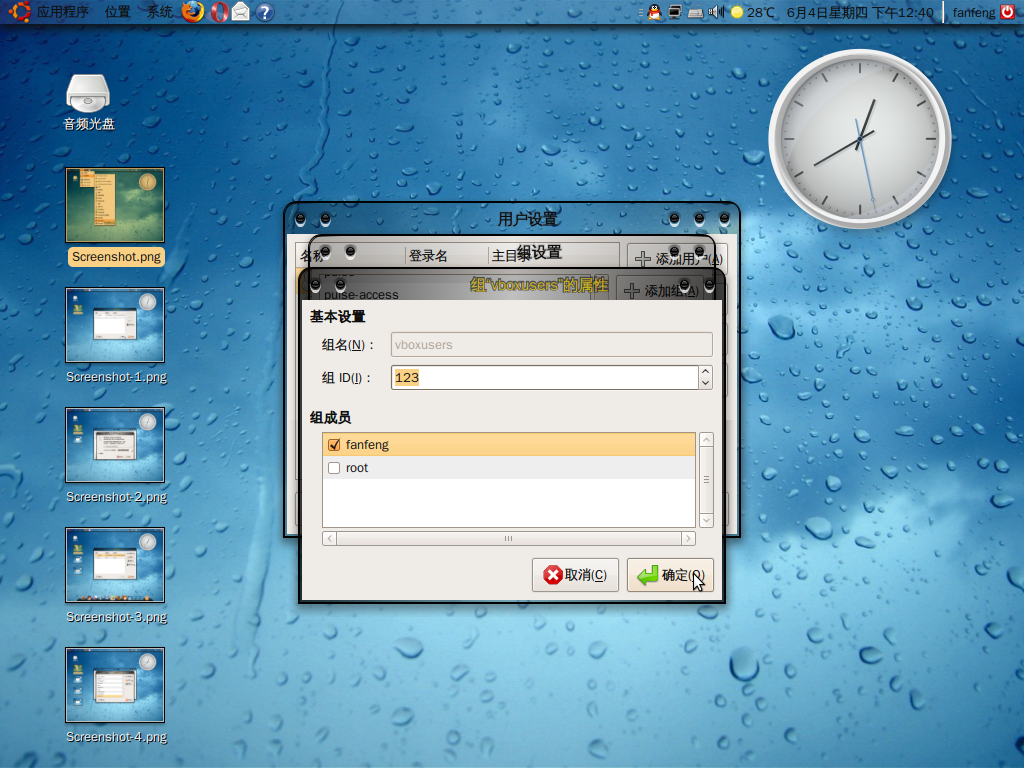This screenshot has width=1024, height=768.
Task: Decrease the group ID with down arrow
Action: coord(705,383)
